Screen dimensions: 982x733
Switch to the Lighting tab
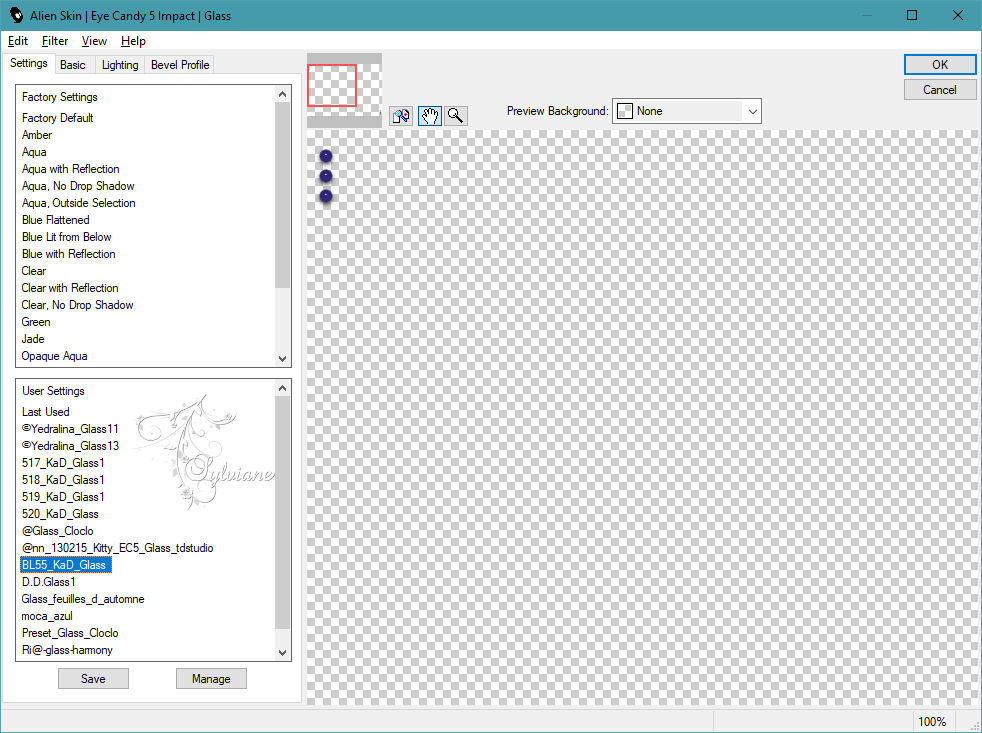pyautogui.click(x=120, y=65)
